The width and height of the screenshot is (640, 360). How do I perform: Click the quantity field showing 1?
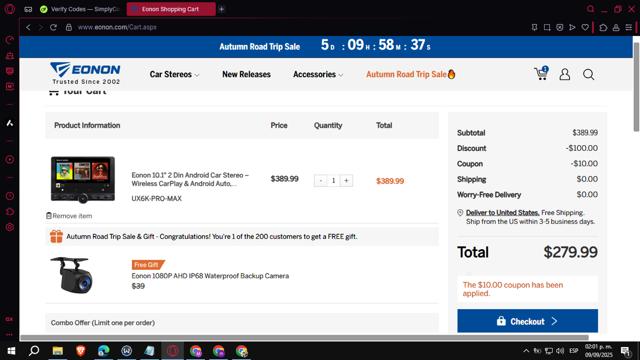pyautogui.click(x=333, y=180)
